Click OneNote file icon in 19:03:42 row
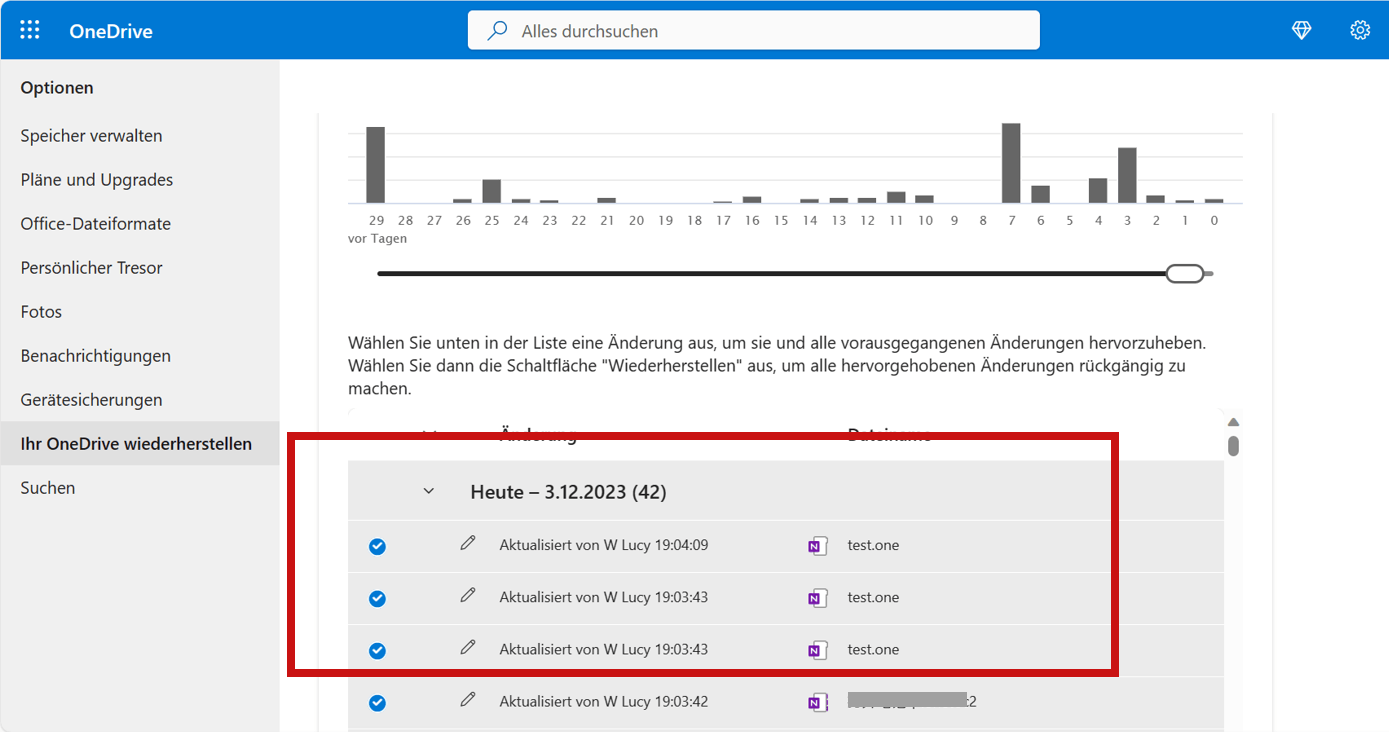 (817, 702)
